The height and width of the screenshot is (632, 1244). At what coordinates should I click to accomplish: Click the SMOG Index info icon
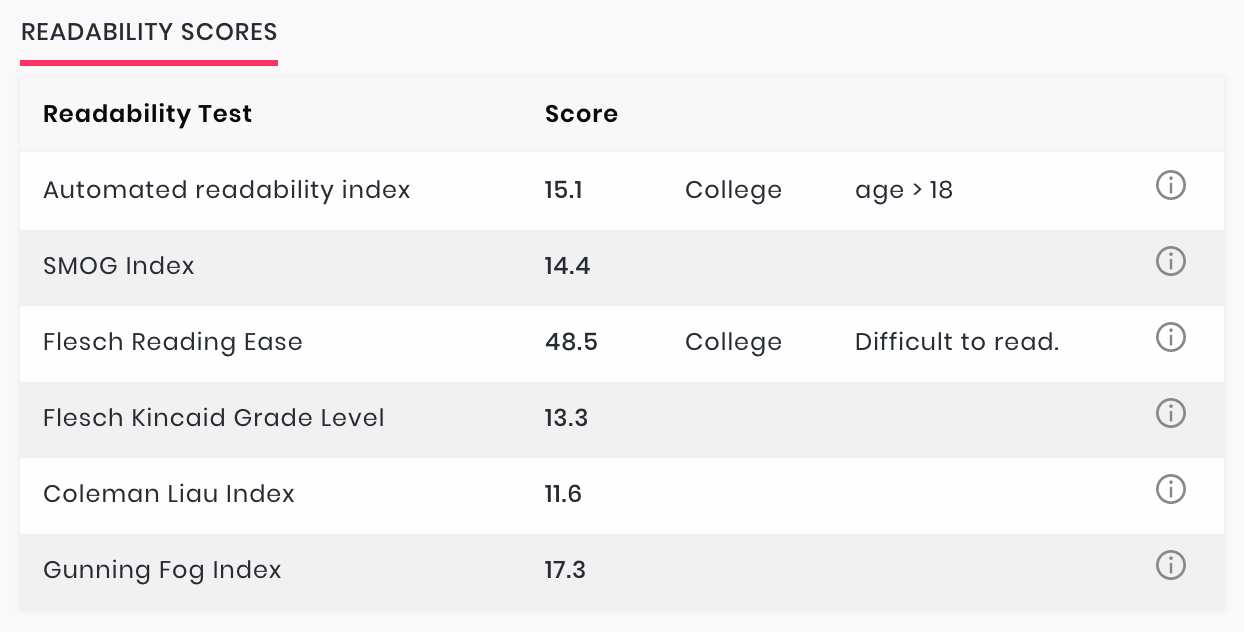point(1170,262)
